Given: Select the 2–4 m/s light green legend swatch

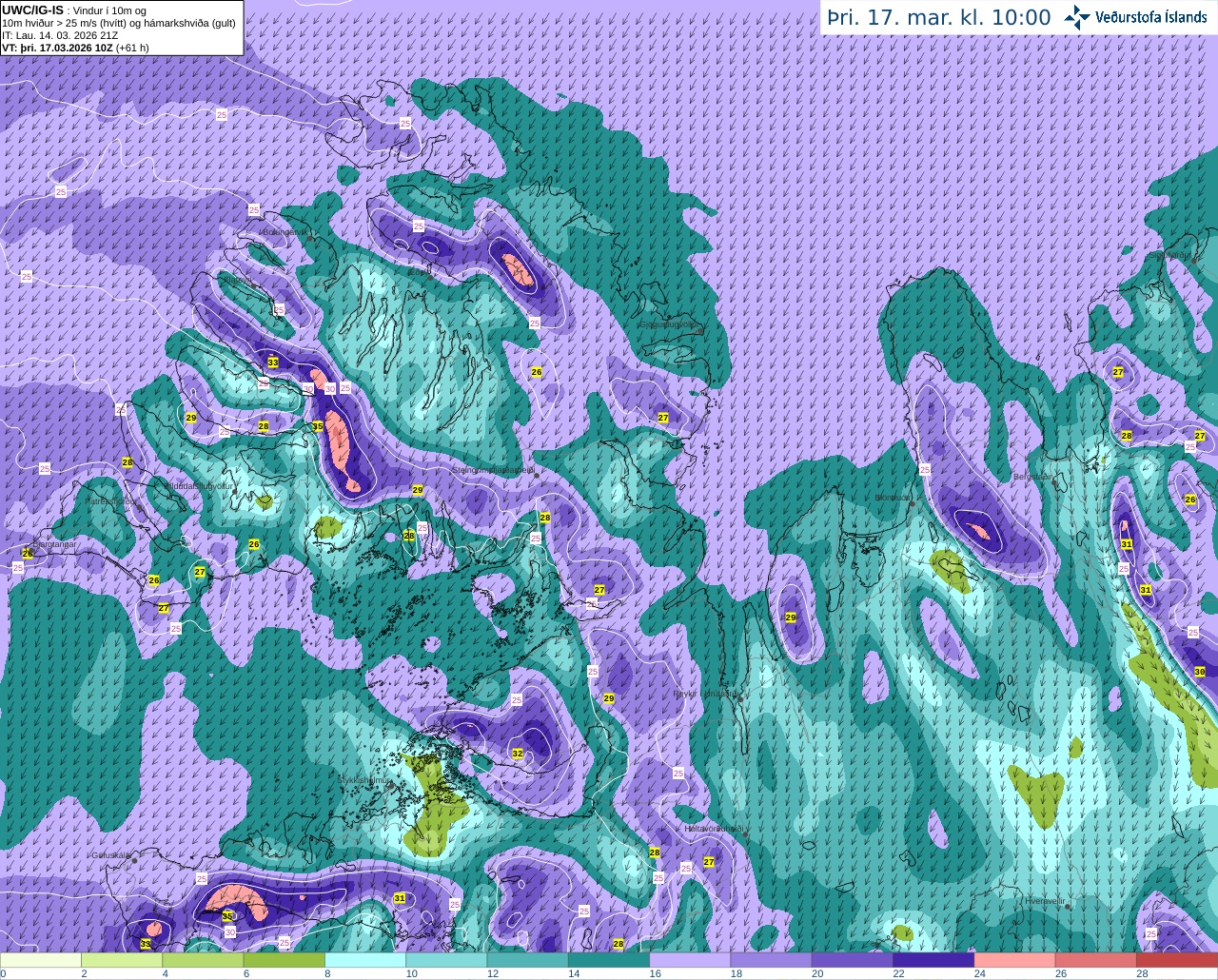Looking at the screenshot, I should (x=122, y=960).
